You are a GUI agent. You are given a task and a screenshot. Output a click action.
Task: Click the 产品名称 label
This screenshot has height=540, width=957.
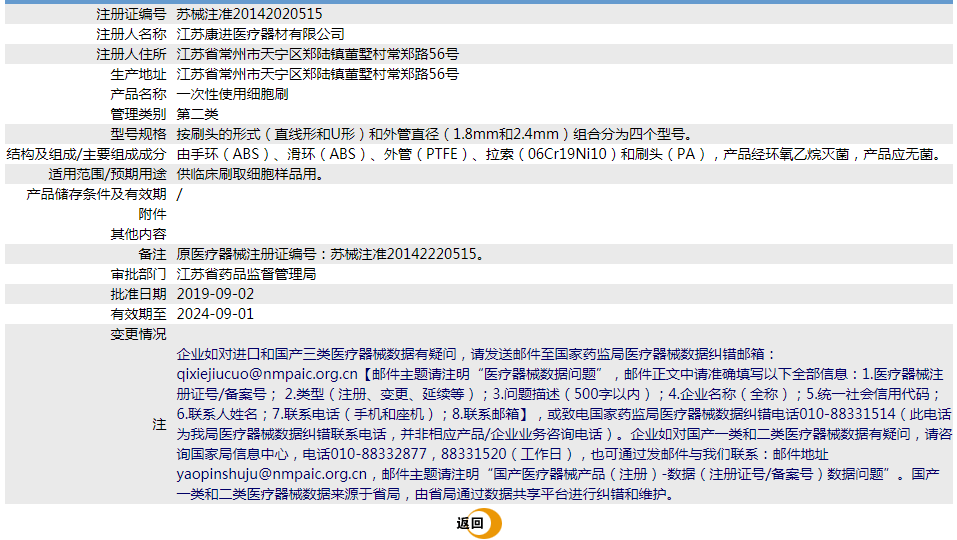139,94
